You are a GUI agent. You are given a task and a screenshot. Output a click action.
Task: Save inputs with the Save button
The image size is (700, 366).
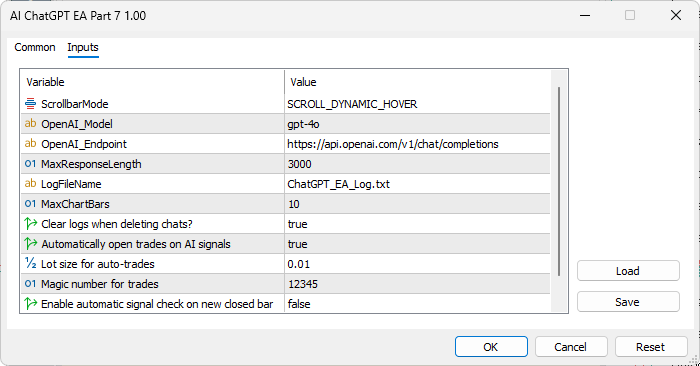point(628,302)
